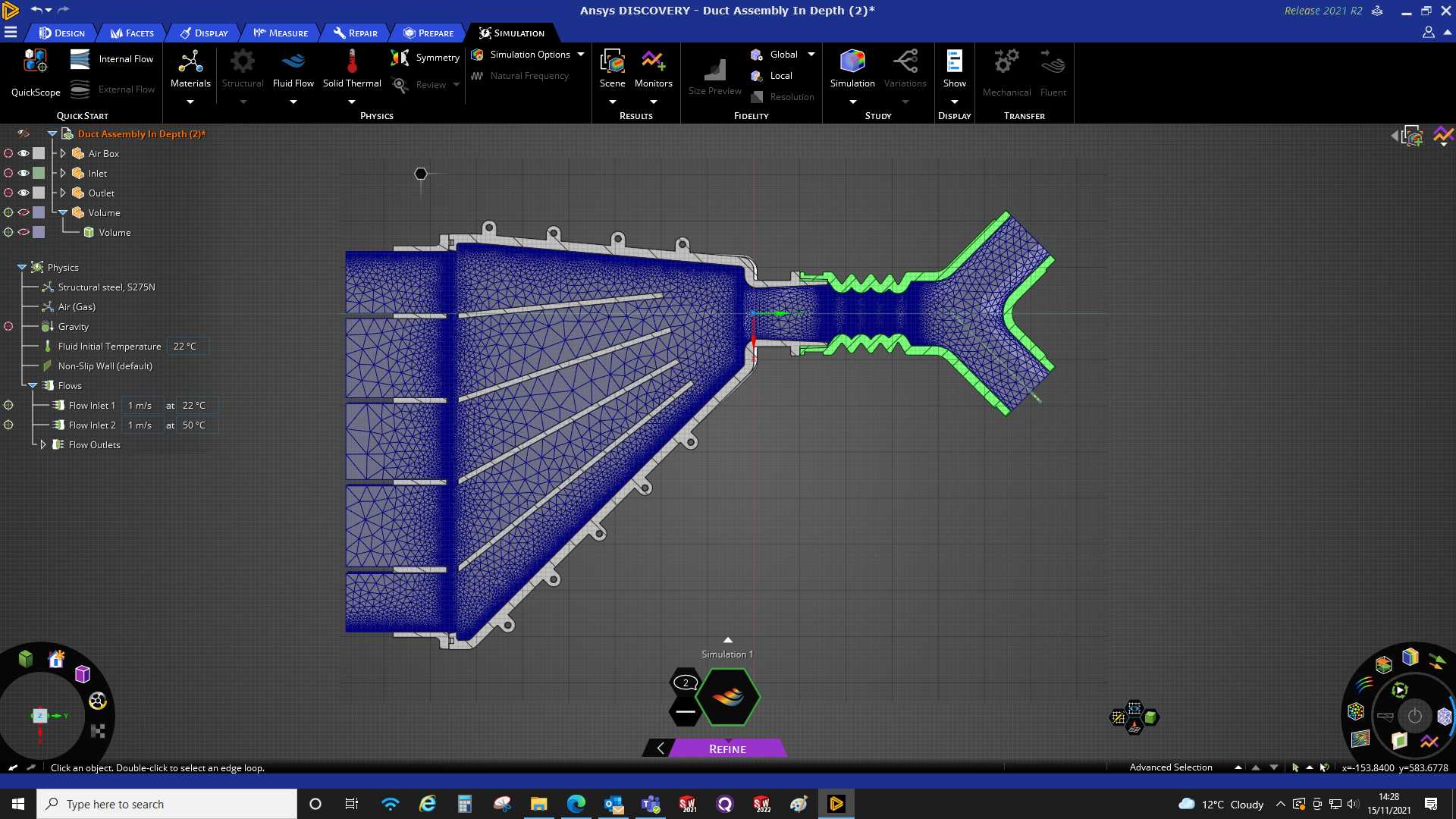This screenshot has width=1456, height=819.
Task: Select the Internal Flow quick start
Action: tap(111, 59)
